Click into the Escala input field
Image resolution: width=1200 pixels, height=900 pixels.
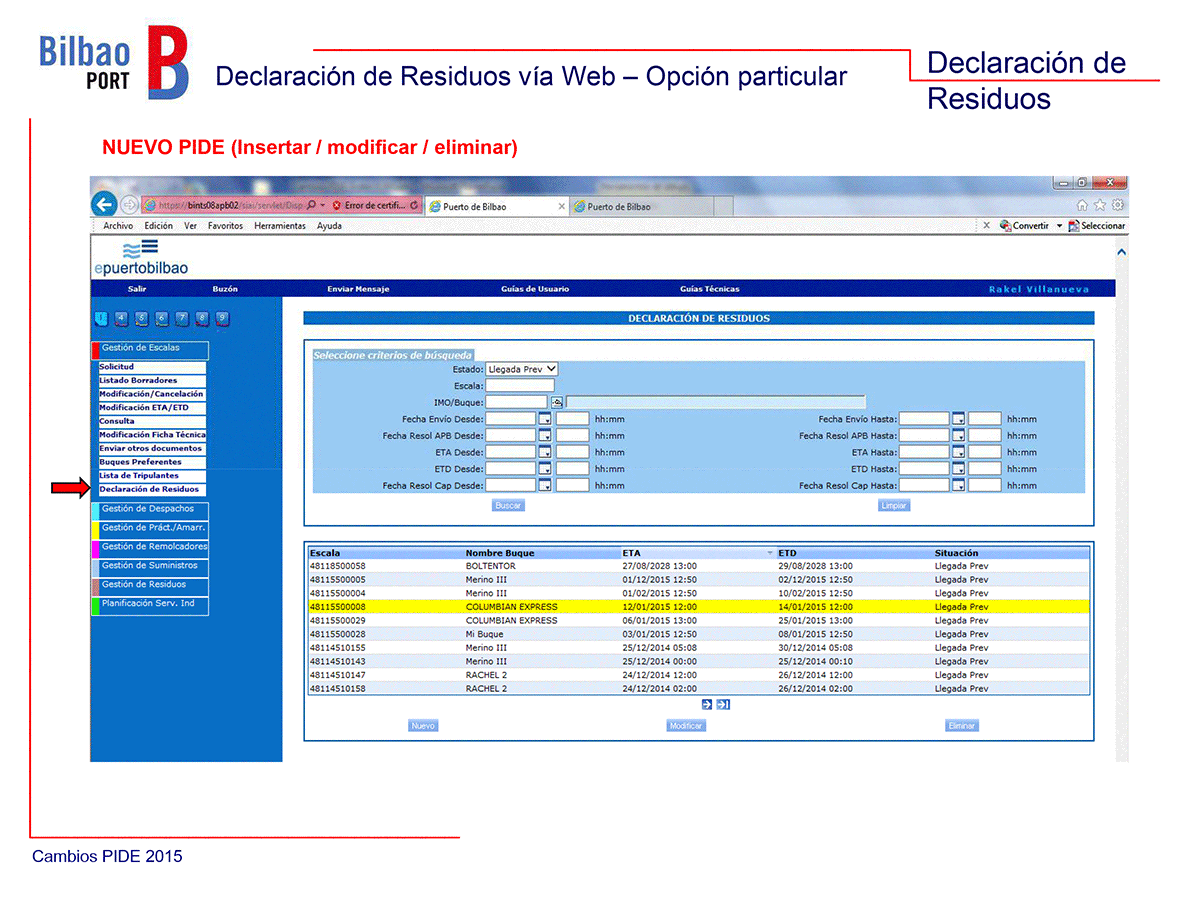click(520, 385)
